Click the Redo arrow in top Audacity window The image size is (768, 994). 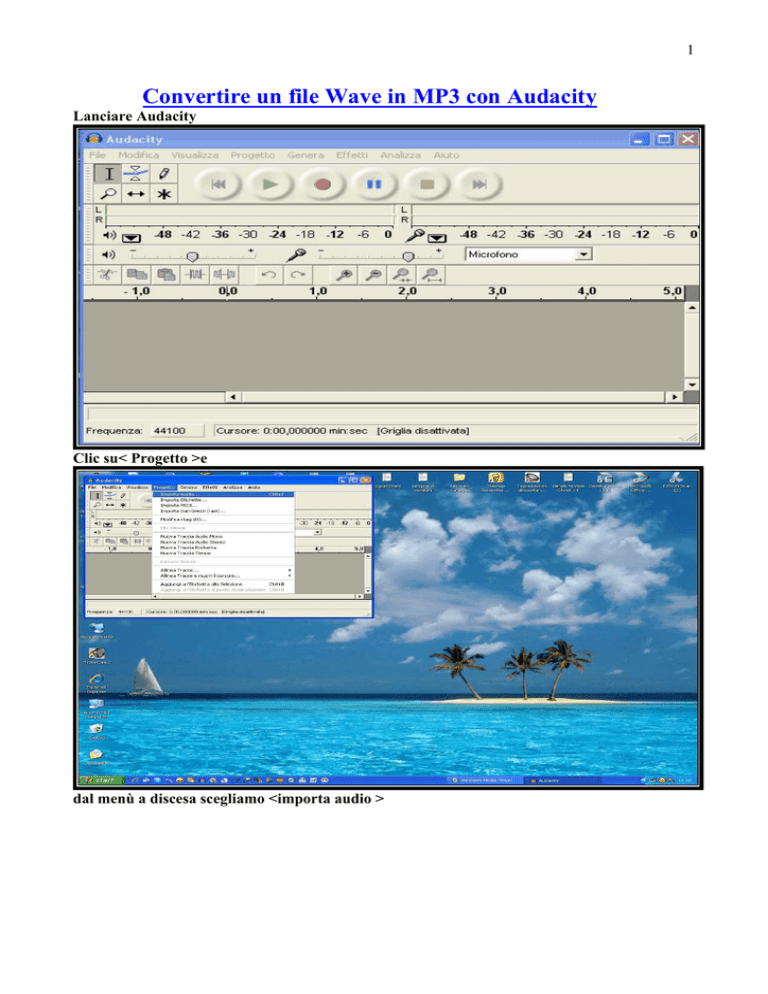pos(298,274)
